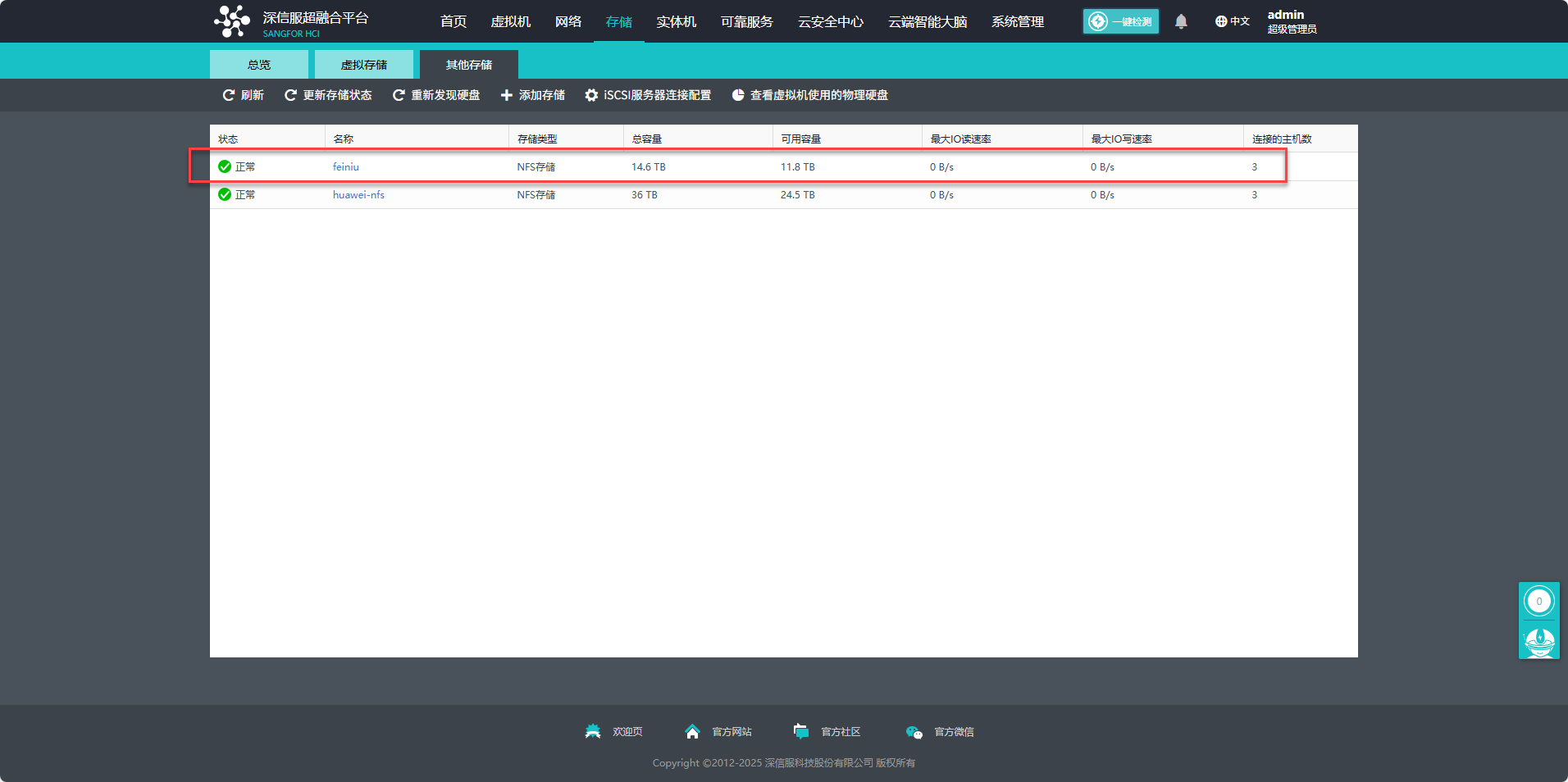The width and height of the screenshot is (1568, 782).
Task: Click the 更新存储状态 reload icon
Action: [290, 95]
